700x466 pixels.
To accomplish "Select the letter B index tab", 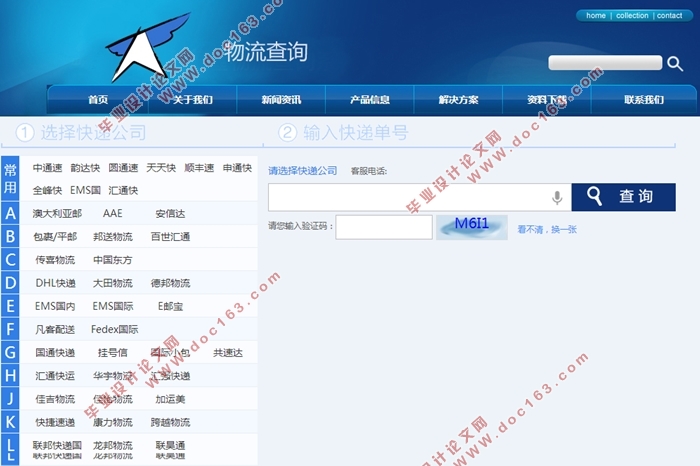I will click(x=10, y=237).
